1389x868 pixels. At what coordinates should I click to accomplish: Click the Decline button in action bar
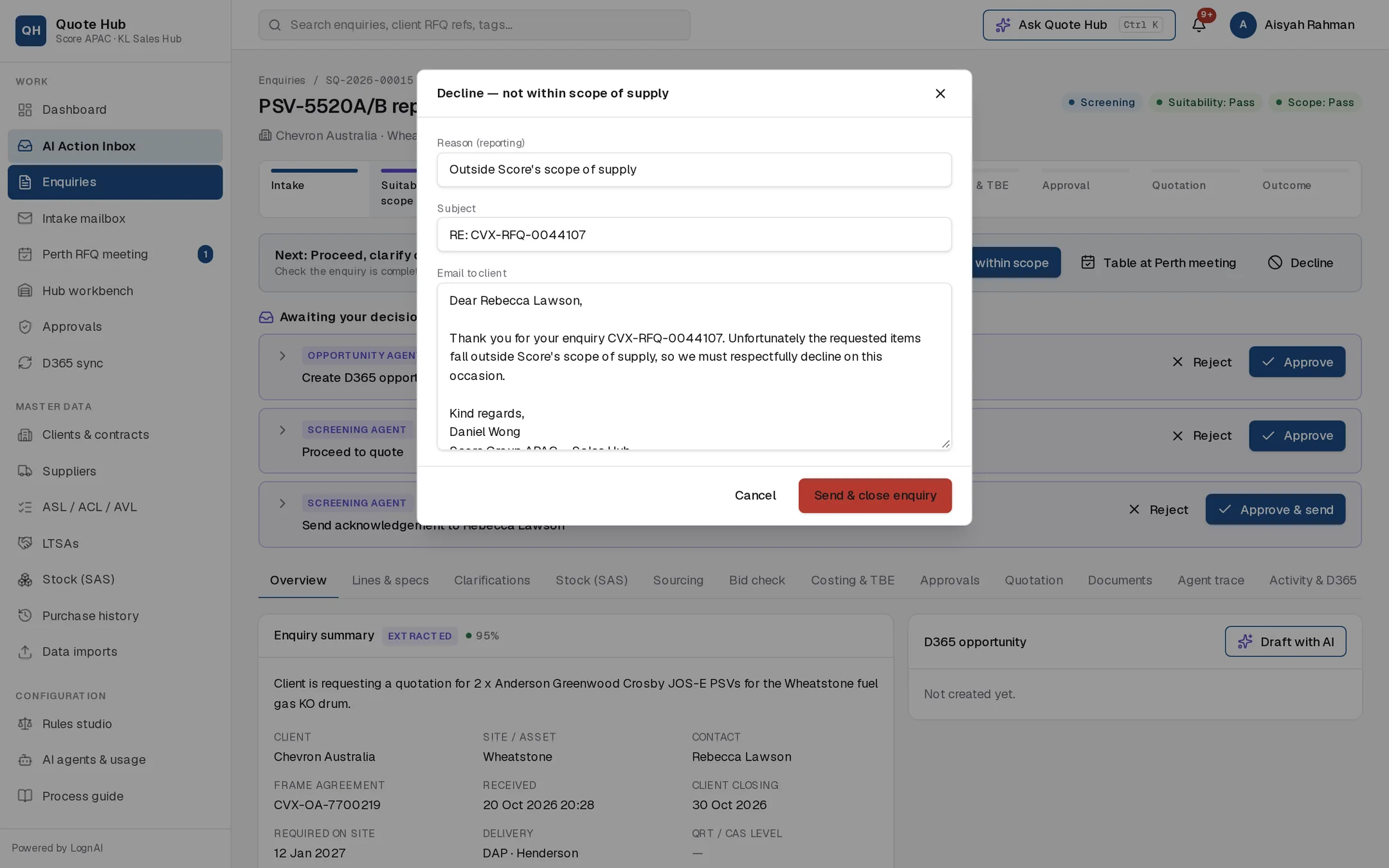tap(1300, 263)
